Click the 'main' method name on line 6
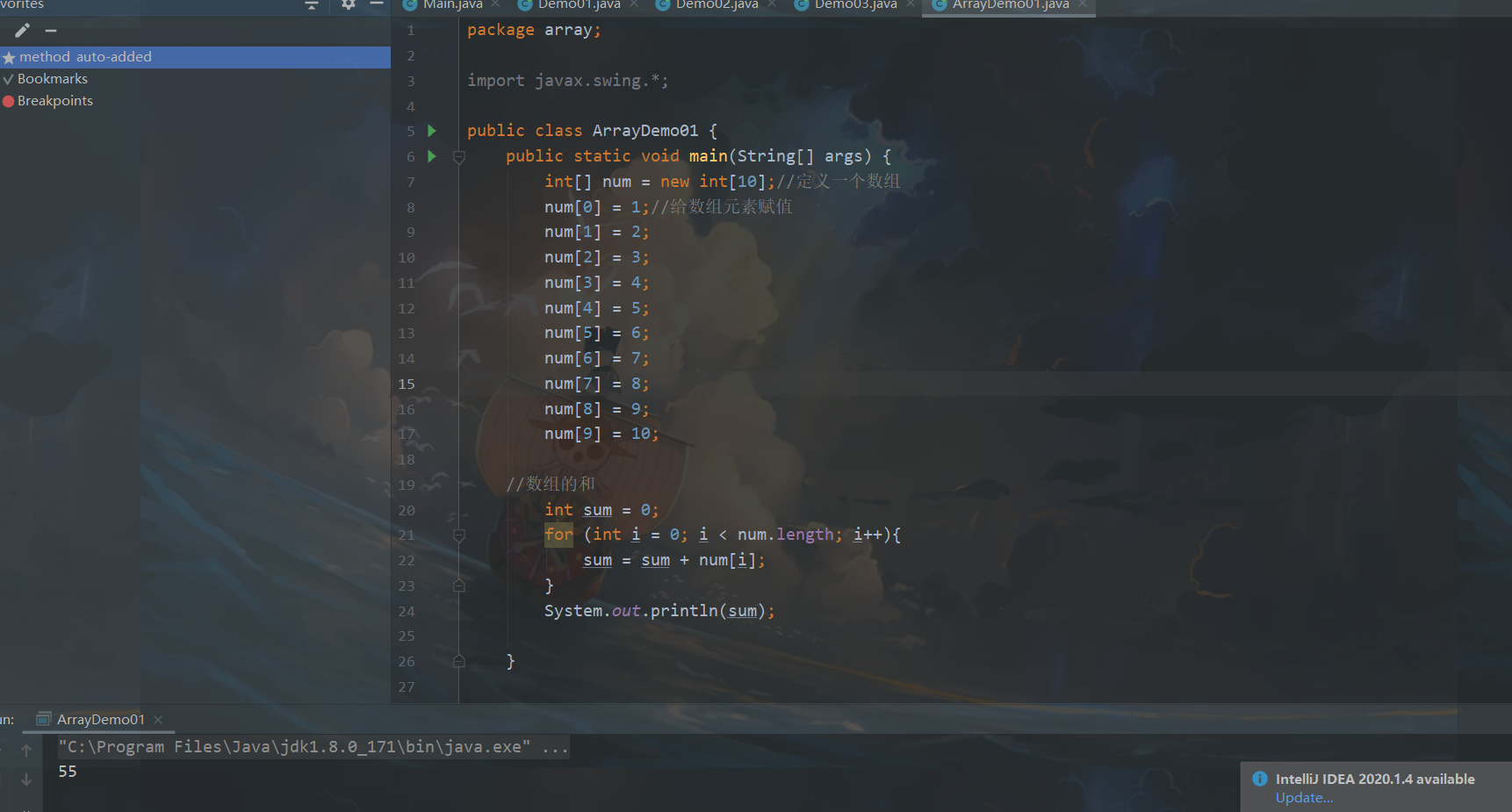The image size is (1512, 812). 709,156
